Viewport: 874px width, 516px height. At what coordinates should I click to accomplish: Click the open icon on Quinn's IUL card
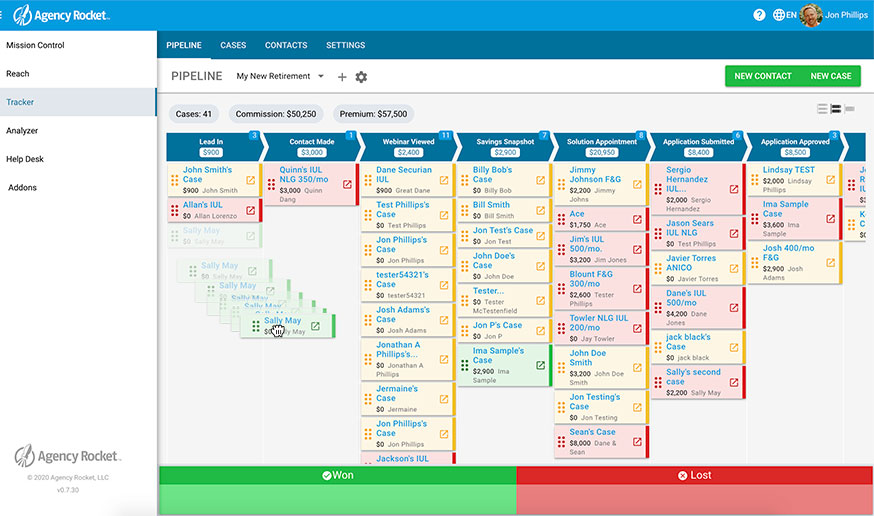[x=347, y=184]
